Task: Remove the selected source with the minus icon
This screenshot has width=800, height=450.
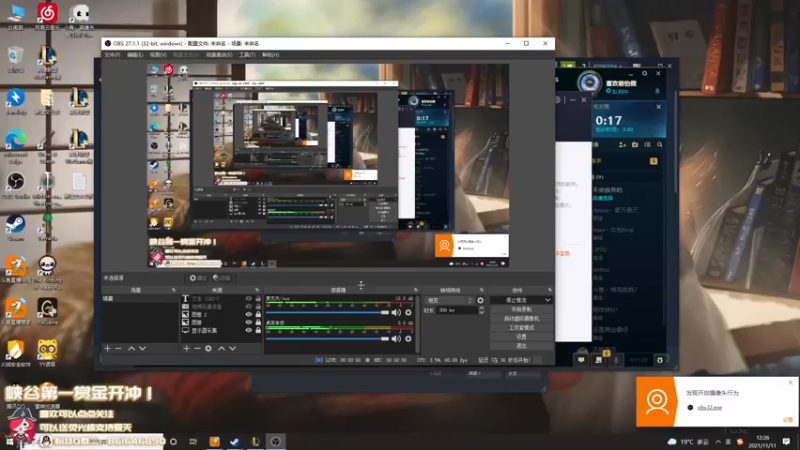Action: tap(197, 348)
